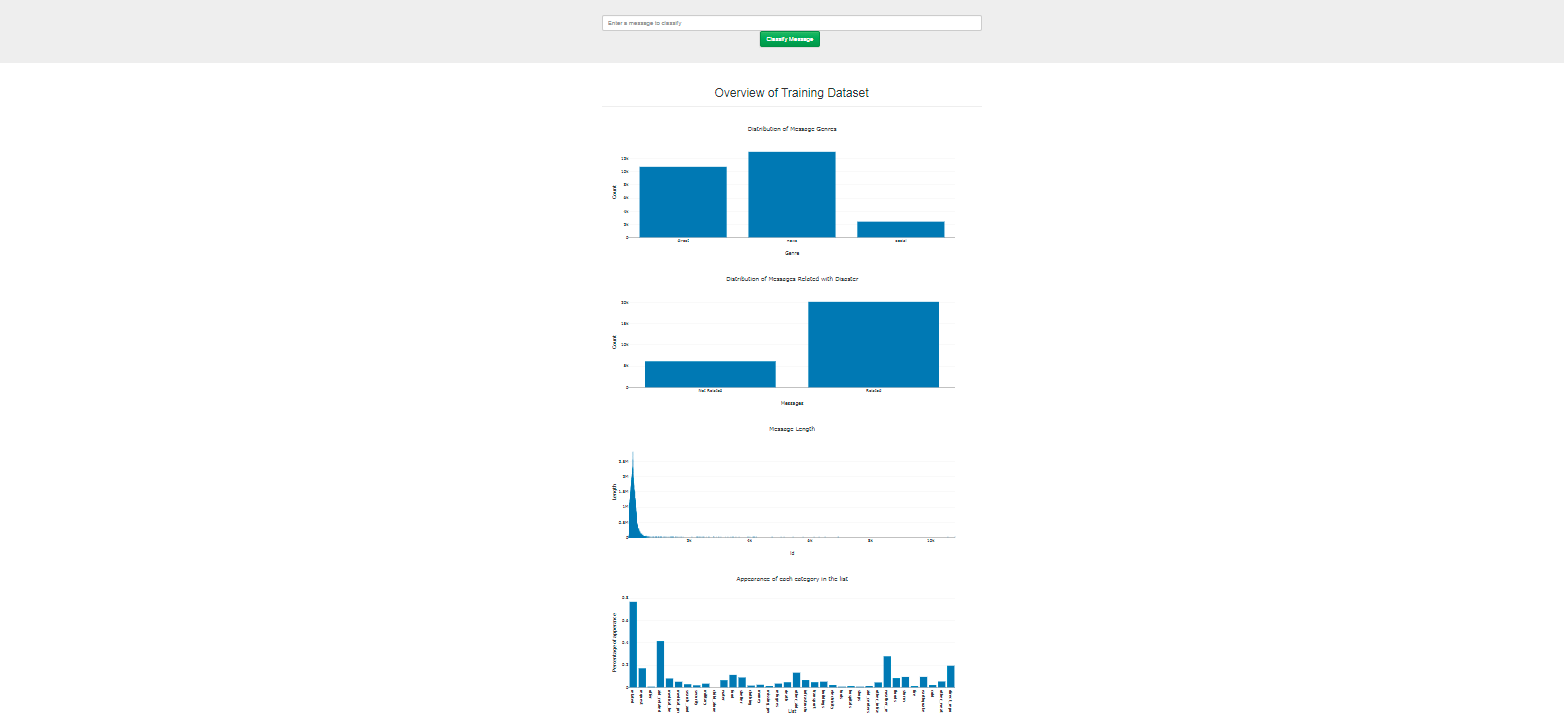Click the Not Related bar

(x=710, y=374)
